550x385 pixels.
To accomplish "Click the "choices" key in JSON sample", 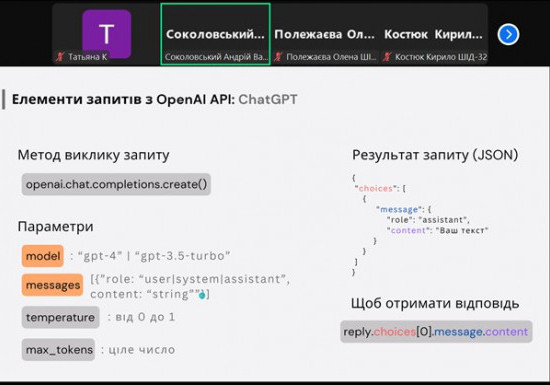I will click(376, 188).
